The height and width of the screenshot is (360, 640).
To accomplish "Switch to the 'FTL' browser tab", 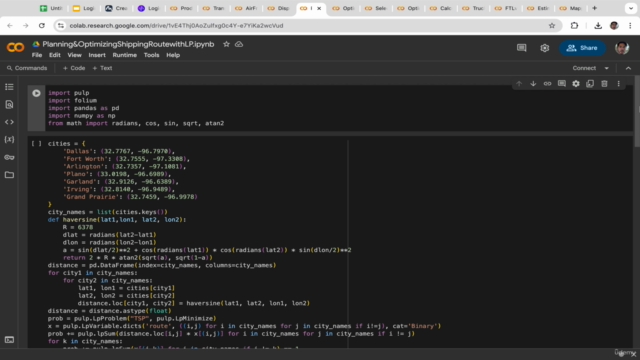I will click(505, 8).
